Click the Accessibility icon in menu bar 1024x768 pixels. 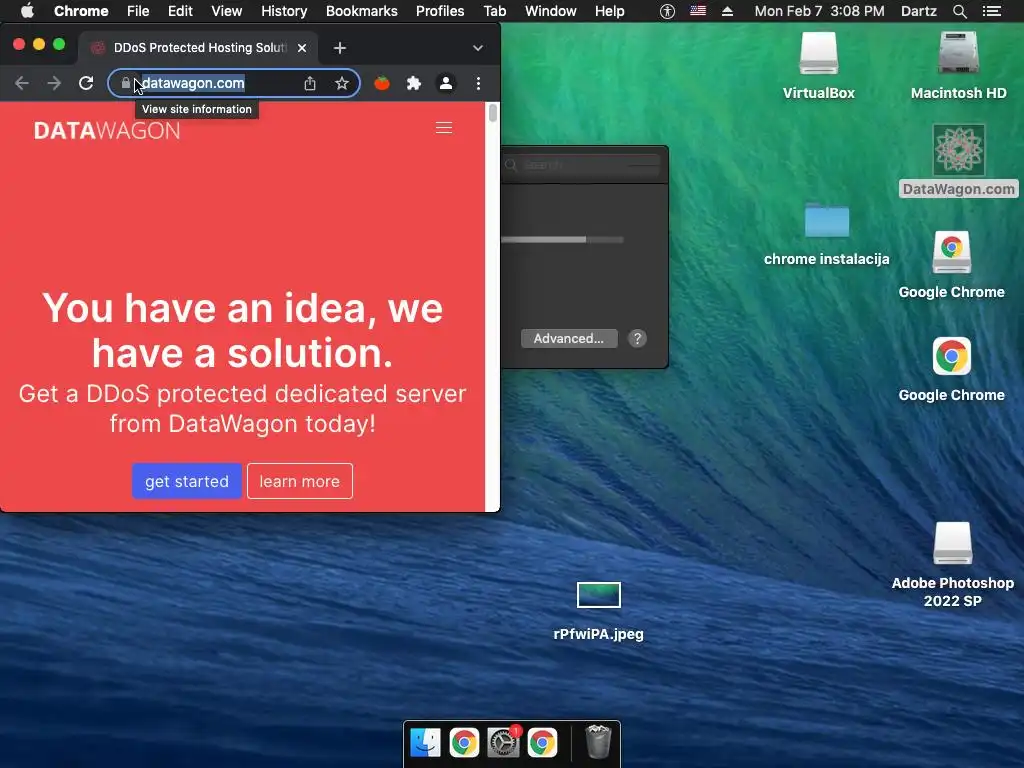click(667, 11)
